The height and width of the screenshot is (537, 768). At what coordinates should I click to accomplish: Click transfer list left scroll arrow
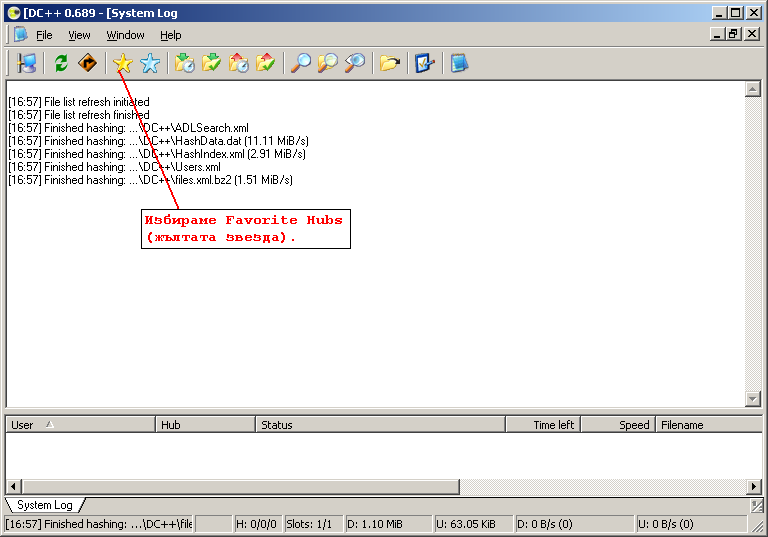(13, 487)
